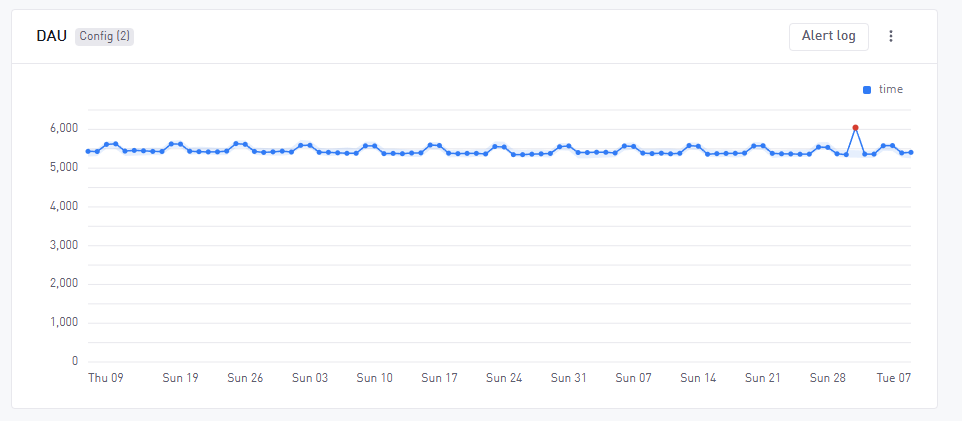This screenshot has width=962, height=421.
Task: Click the Sun 26 axis label
Action: [245, 378]
